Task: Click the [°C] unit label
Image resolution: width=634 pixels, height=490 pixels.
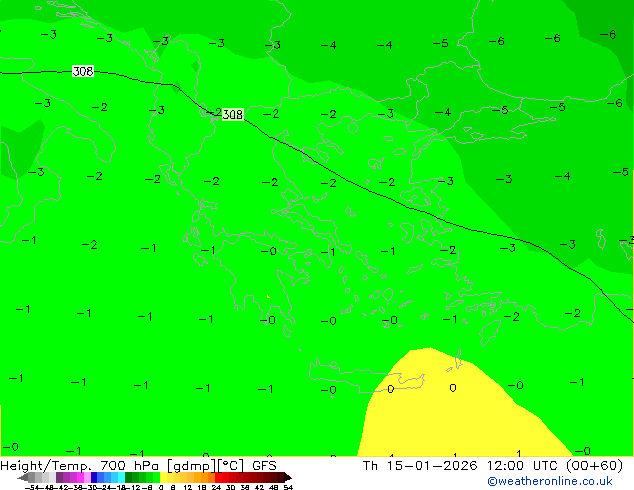Action: click(x=232, y=466)
